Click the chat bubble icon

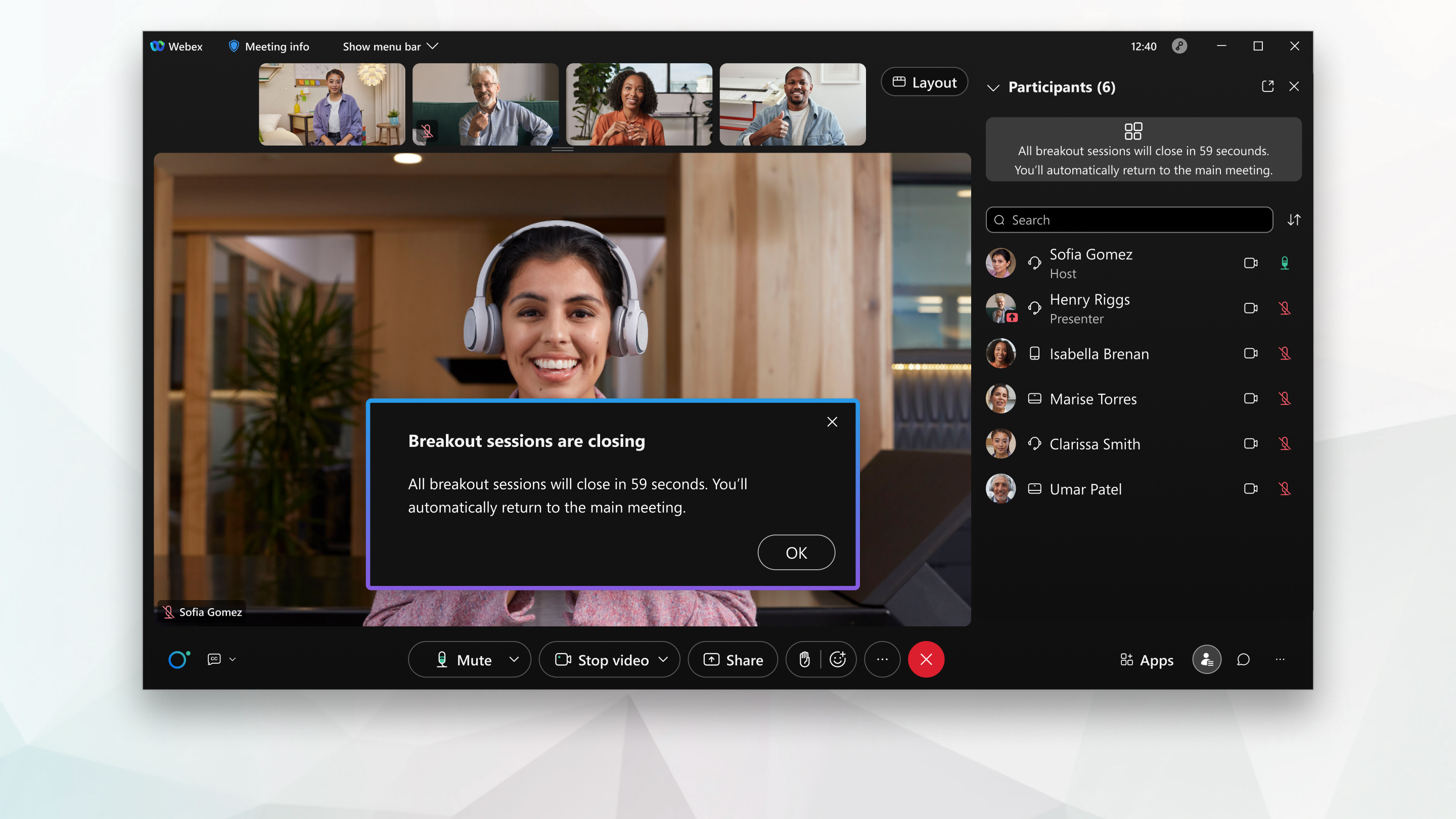1244,660
